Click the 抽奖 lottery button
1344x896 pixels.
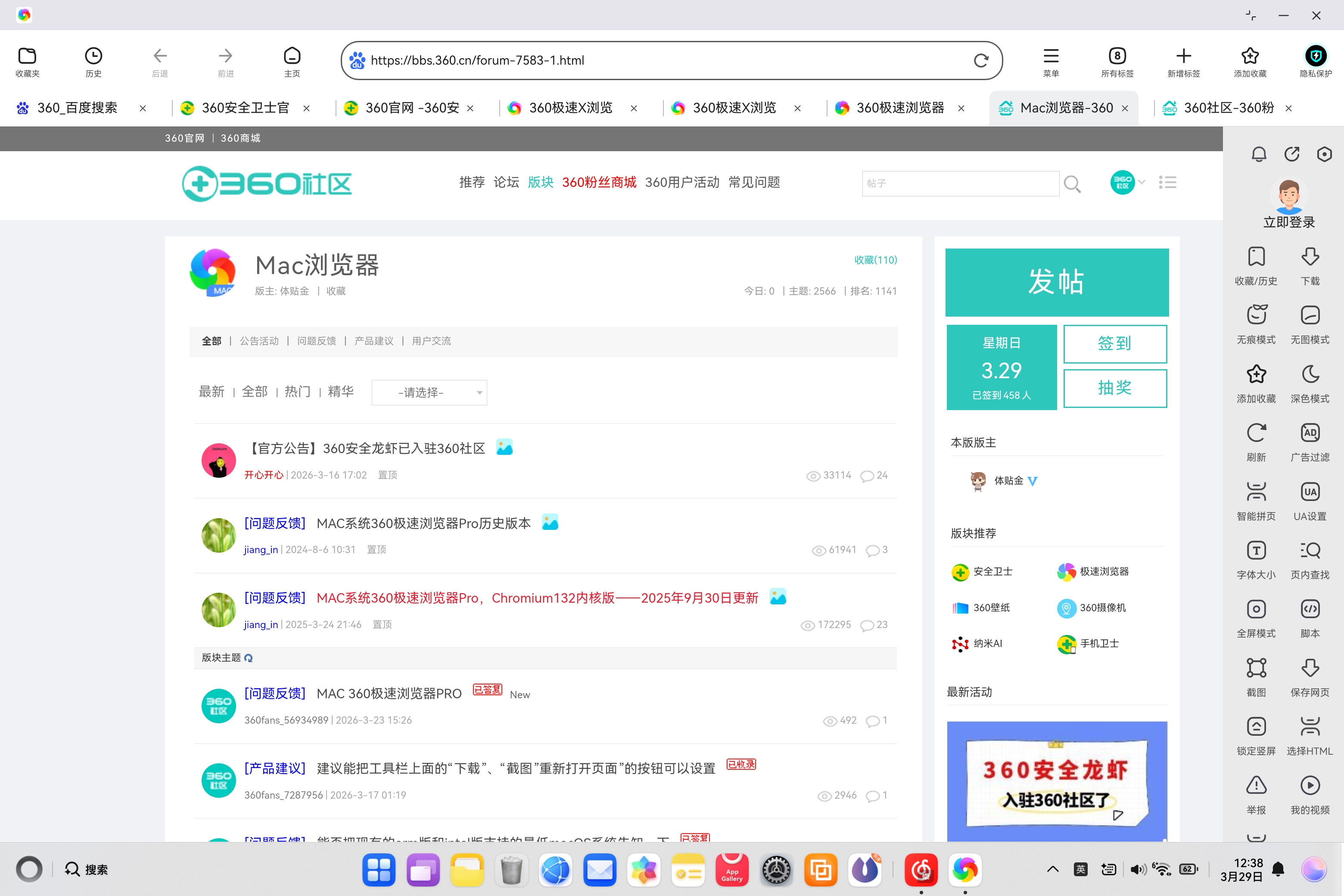click(1115, 389)
